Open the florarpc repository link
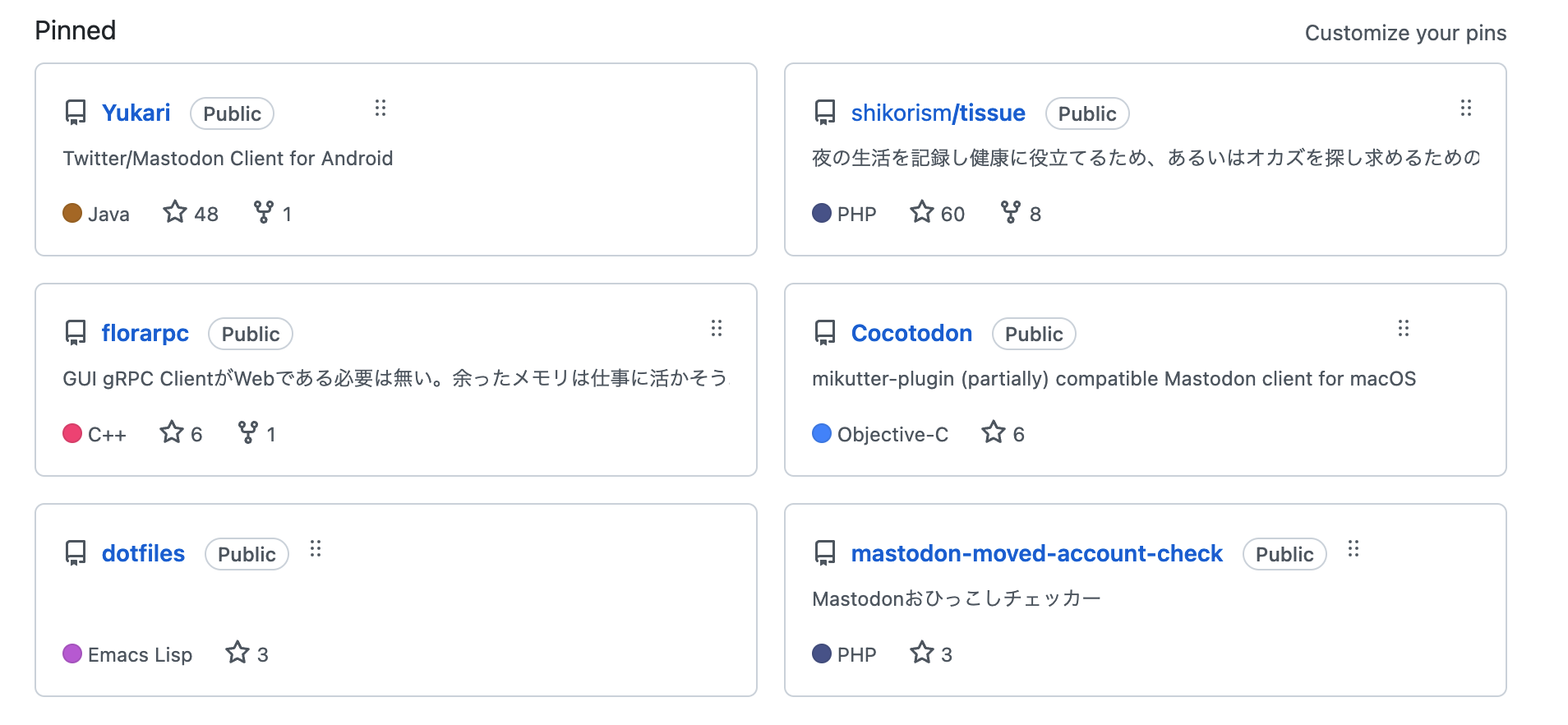Image resolution: width=1568 pixels, height=725 pixels. (x=145, y=333)
